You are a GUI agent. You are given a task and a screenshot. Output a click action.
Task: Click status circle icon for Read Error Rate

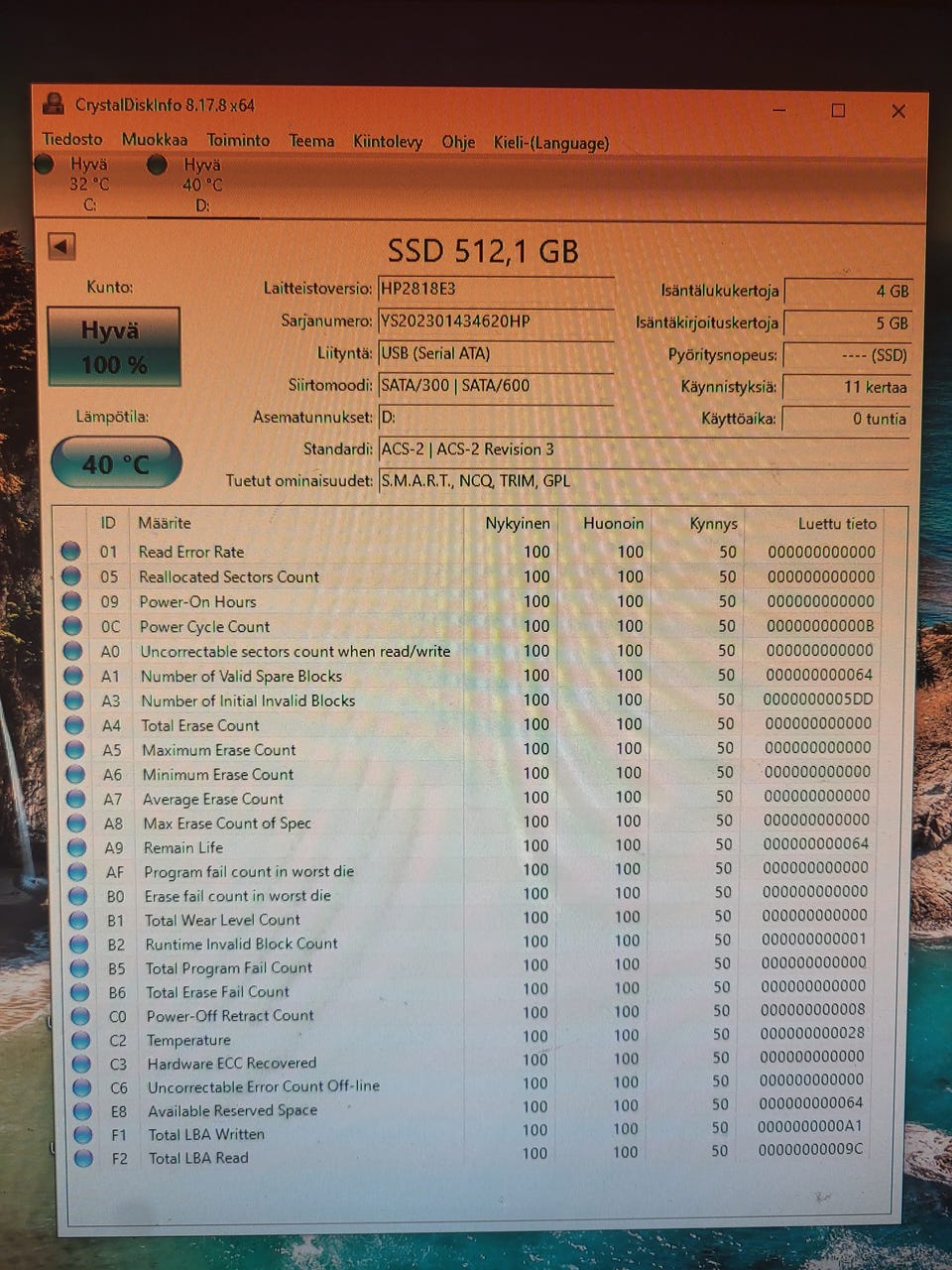tap(70, 551)
